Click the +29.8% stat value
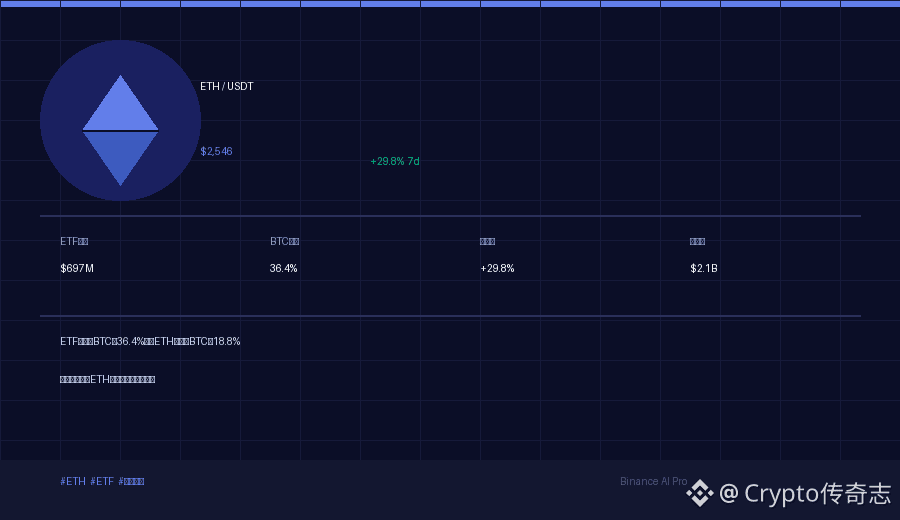 pos(497,268)
